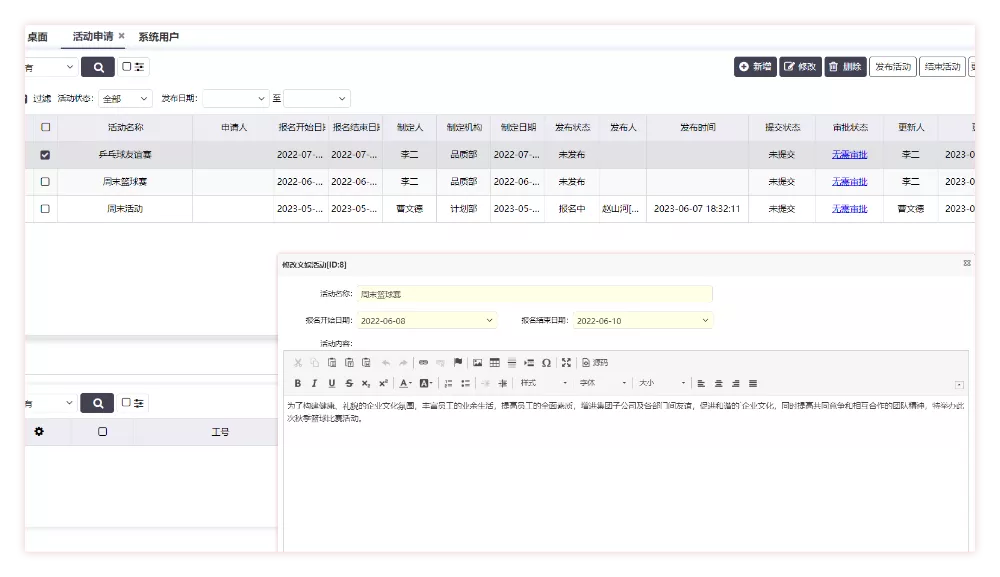
Task: Close the 修改文娱活动 dialog
Action: (x=967, y=263)
